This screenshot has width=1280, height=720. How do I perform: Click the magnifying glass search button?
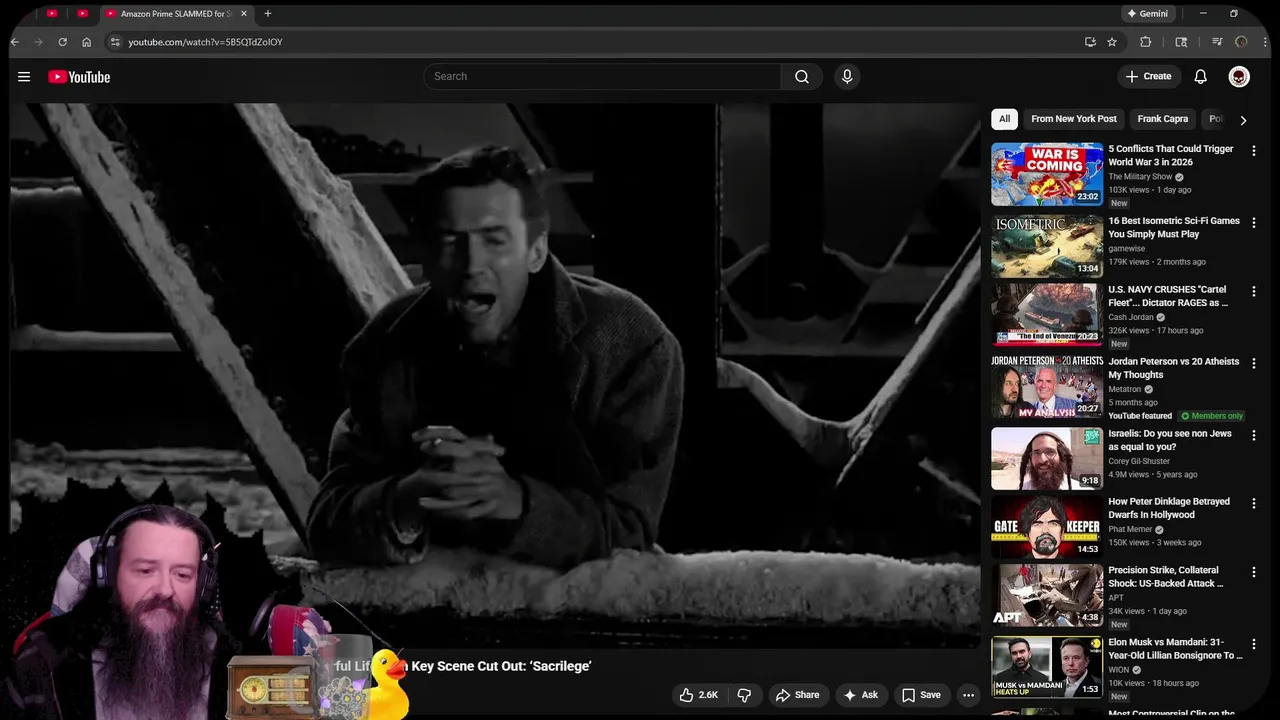click(802, 76)
